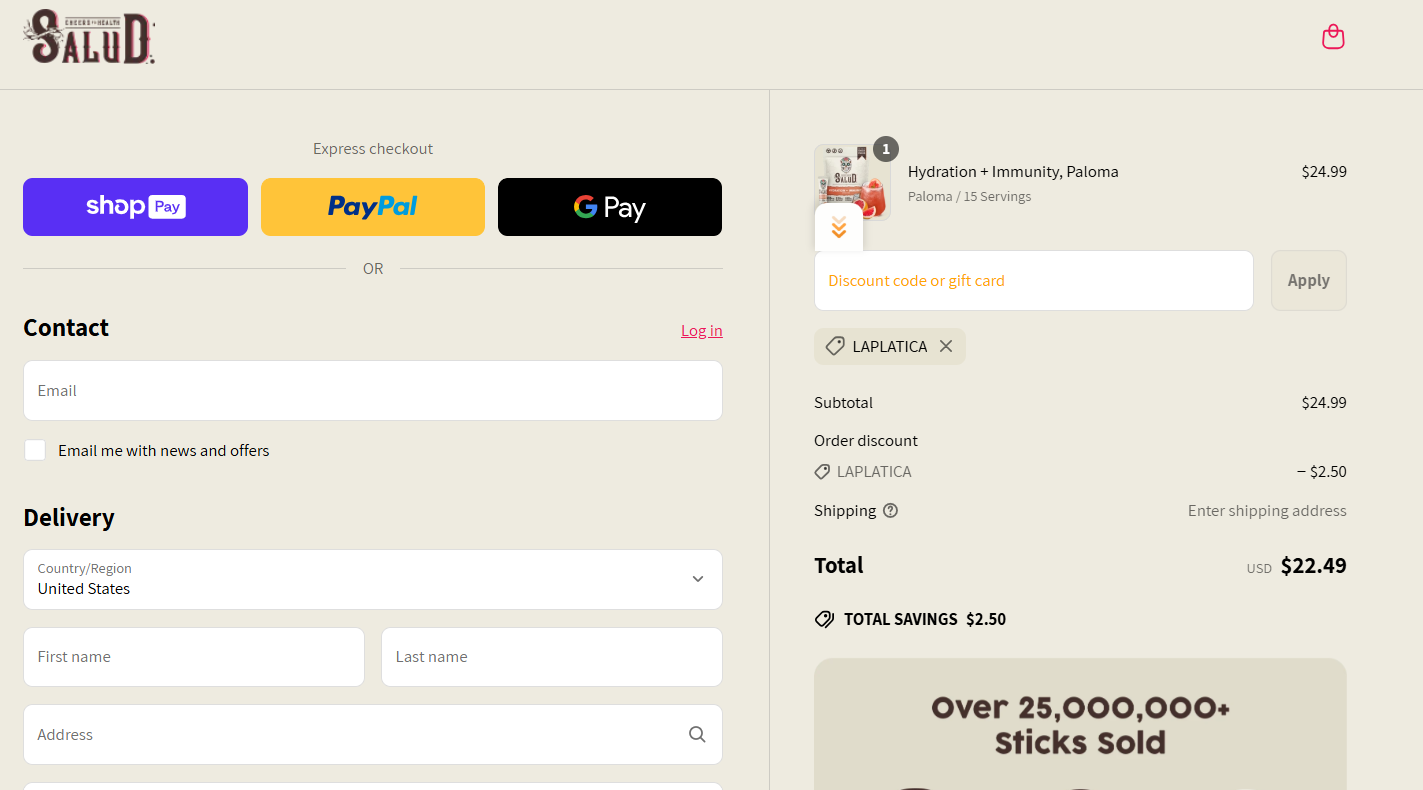The width and height of the screenshot is (1423, 790).
Task: Select Google Pay express checkout
Action: [x=610, y=207]
